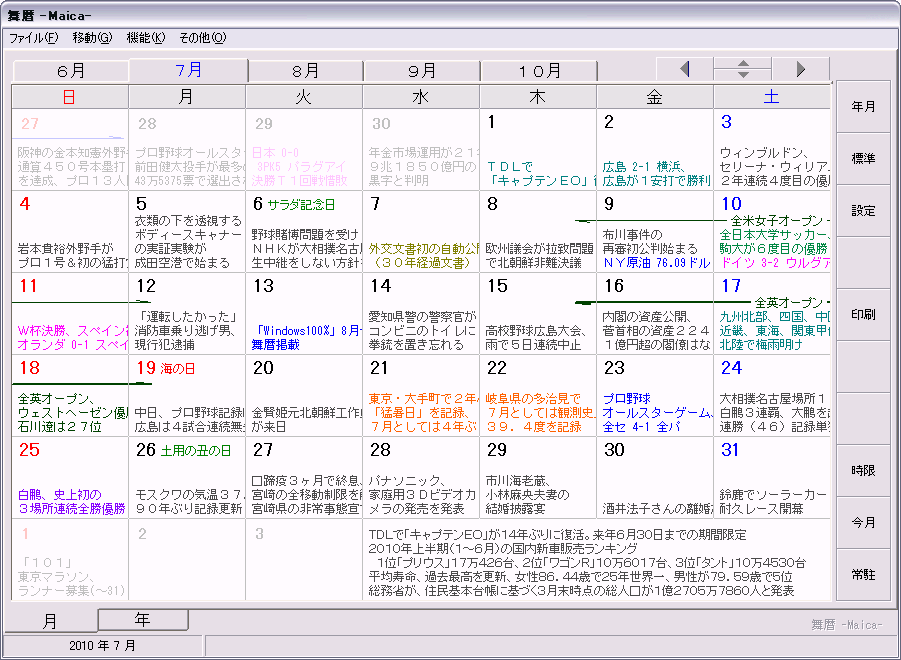Viewport: 901px width, 660px height.
Task: Click the 年月 side button
Action: pos(863,107)
